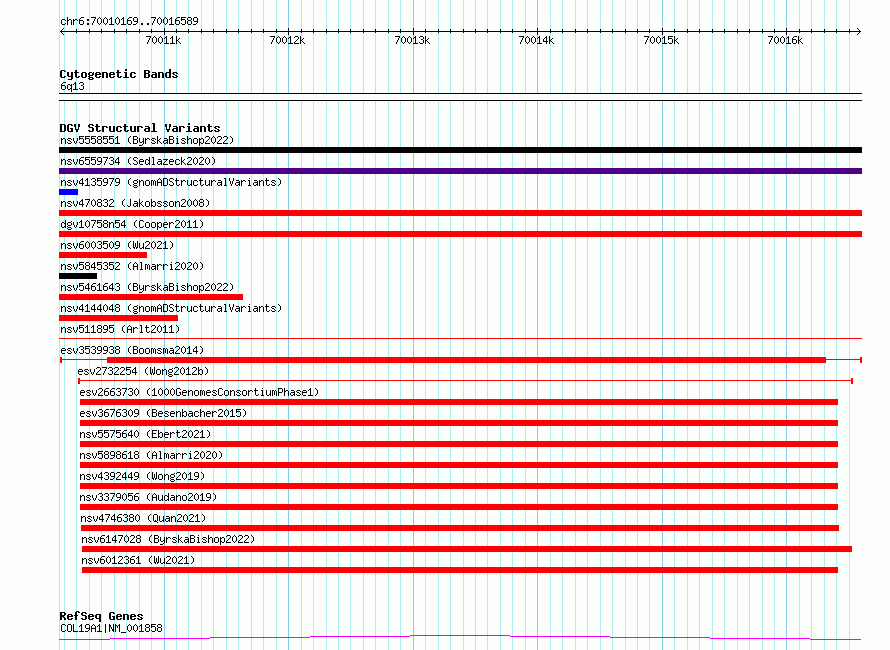Click the red nsv3379056 variant bar
This screenshot has width=890, height=650.
459,507
